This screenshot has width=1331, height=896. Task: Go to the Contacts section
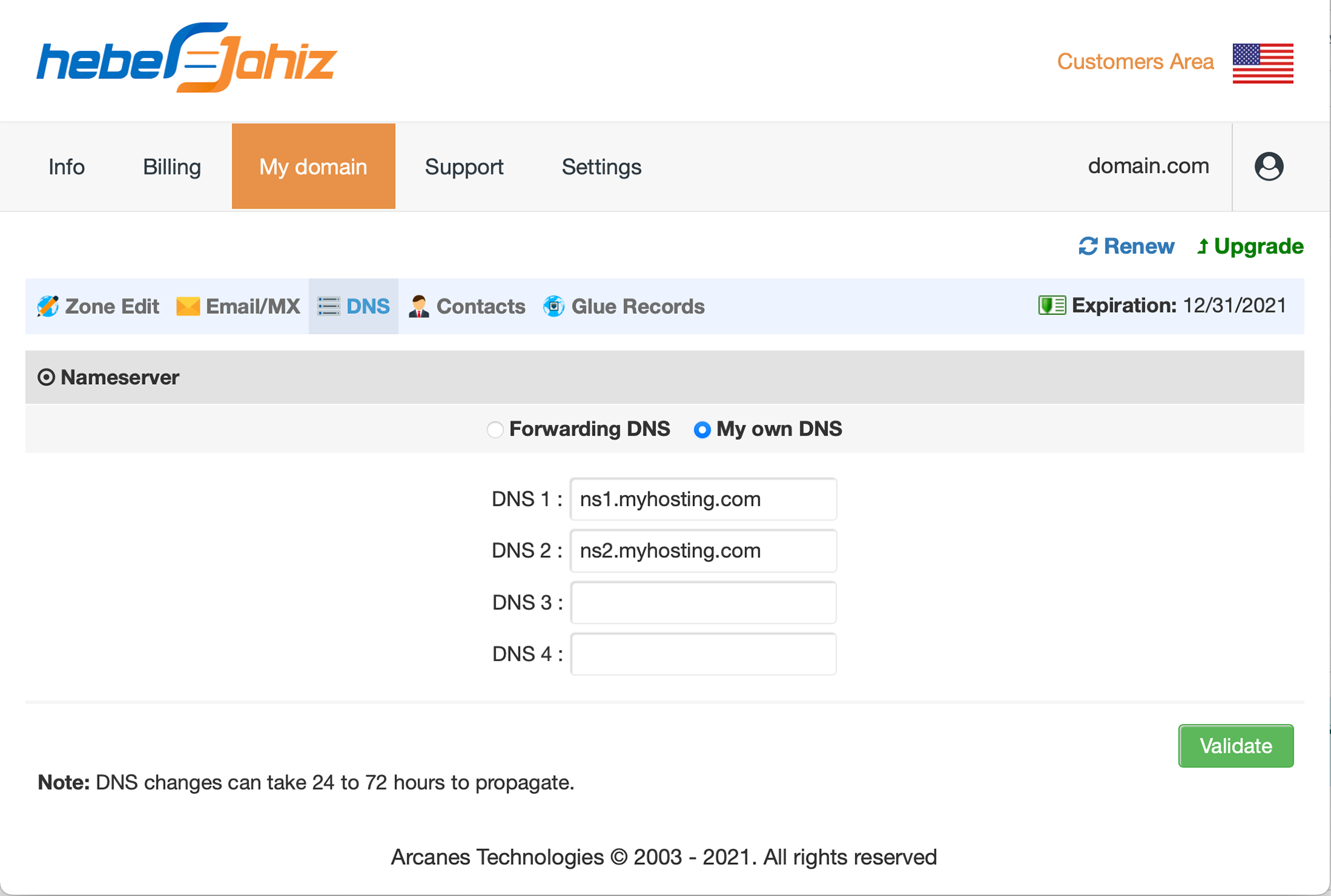[x=467, y=306]
